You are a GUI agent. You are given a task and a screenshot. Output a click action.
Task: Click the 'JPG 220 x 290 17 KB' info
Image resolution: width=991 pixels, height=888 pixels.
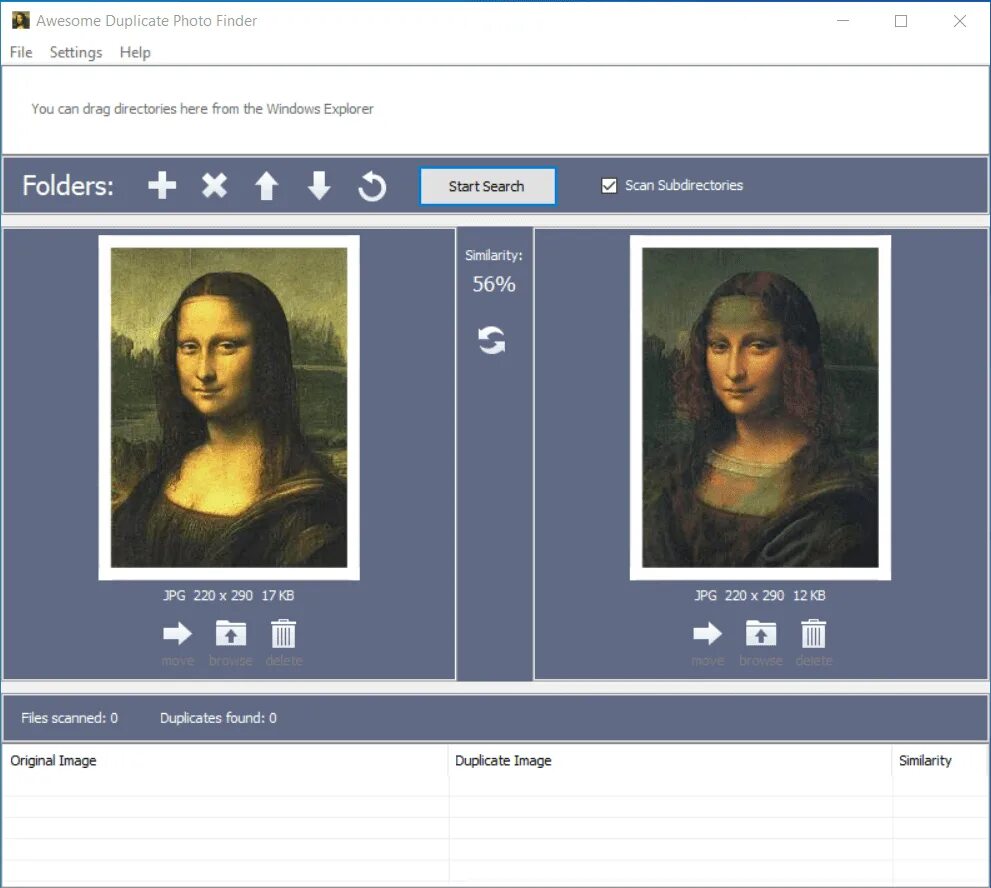pos(229,595)
